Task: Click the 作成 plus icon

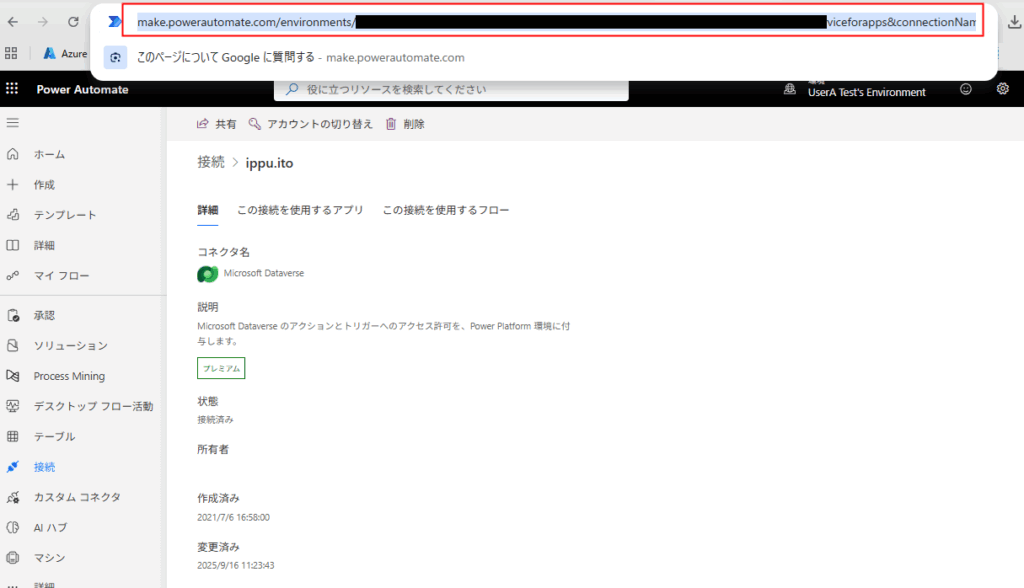Action: [x=12, y=185]
